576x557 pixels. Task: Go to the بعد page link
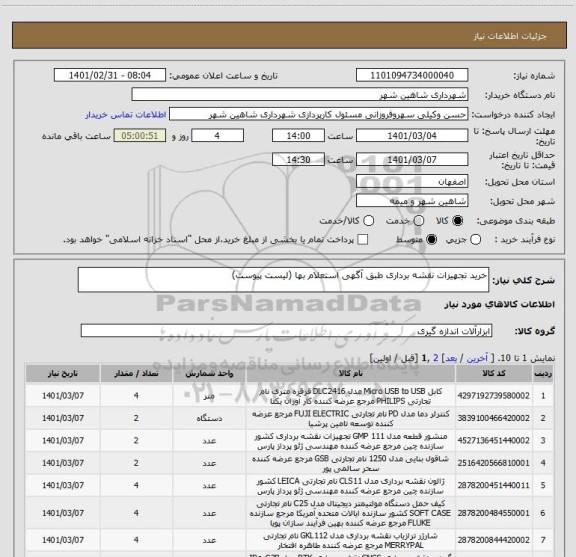point(451,358)
